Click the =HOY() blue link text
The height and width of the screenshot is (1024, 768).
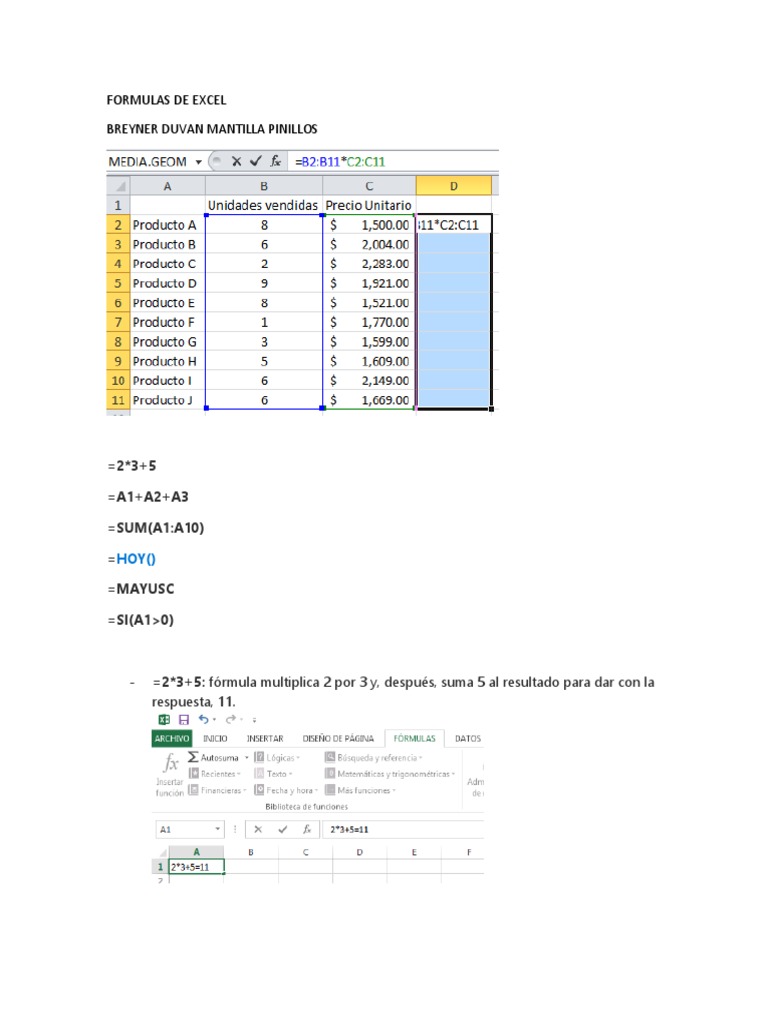136,558
